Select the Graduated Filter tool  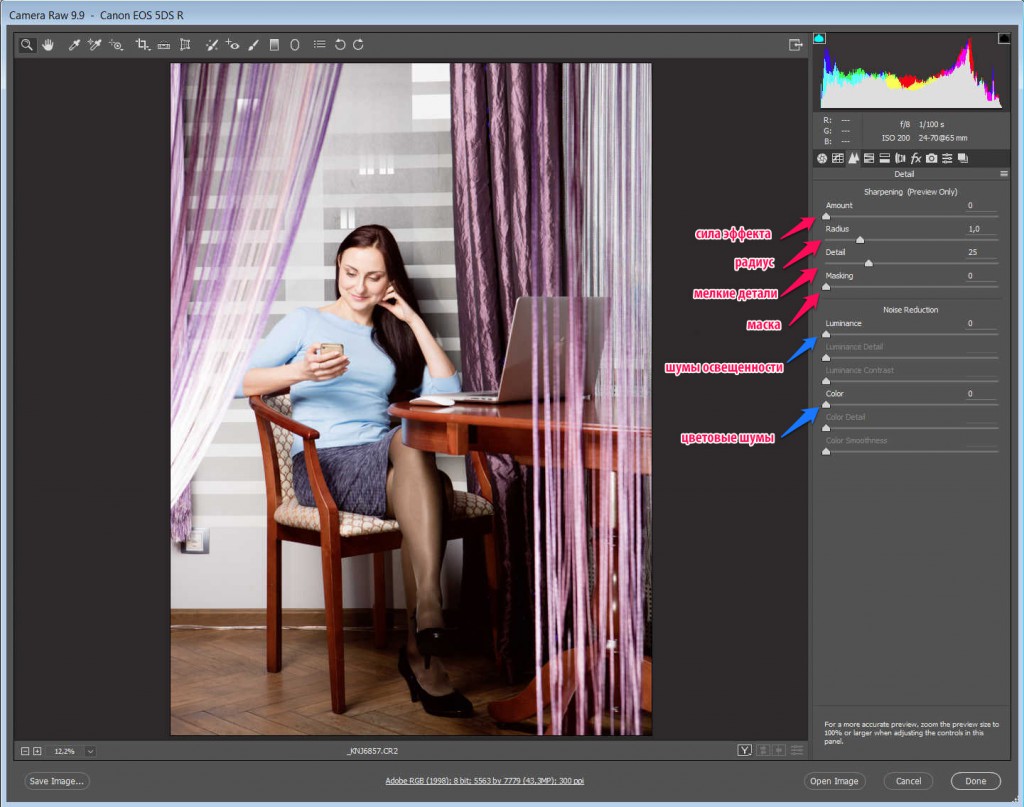tap(274, 45)
